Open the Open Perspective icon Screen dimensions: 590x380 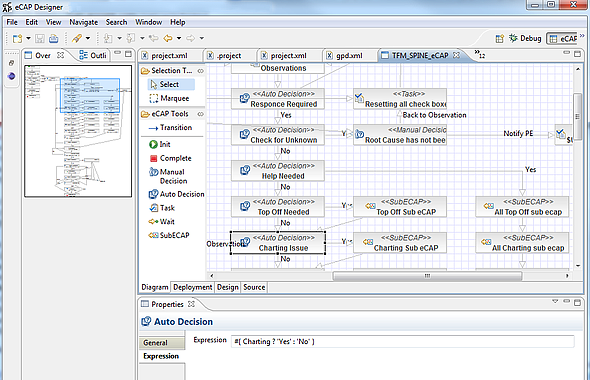click(499, 38)
